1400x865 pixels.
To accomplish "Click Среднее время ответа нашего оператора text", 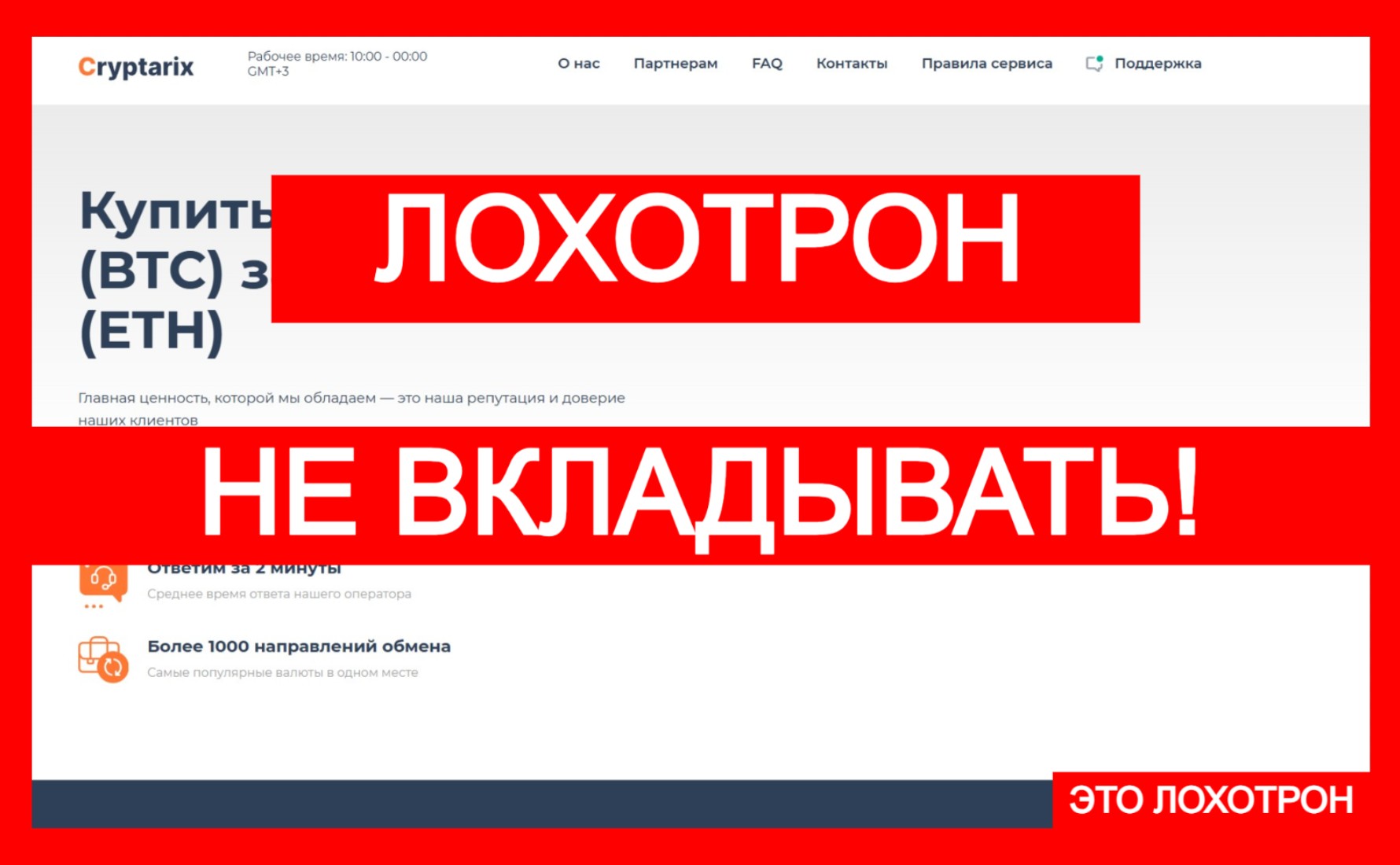I will (x=278, y=594).
